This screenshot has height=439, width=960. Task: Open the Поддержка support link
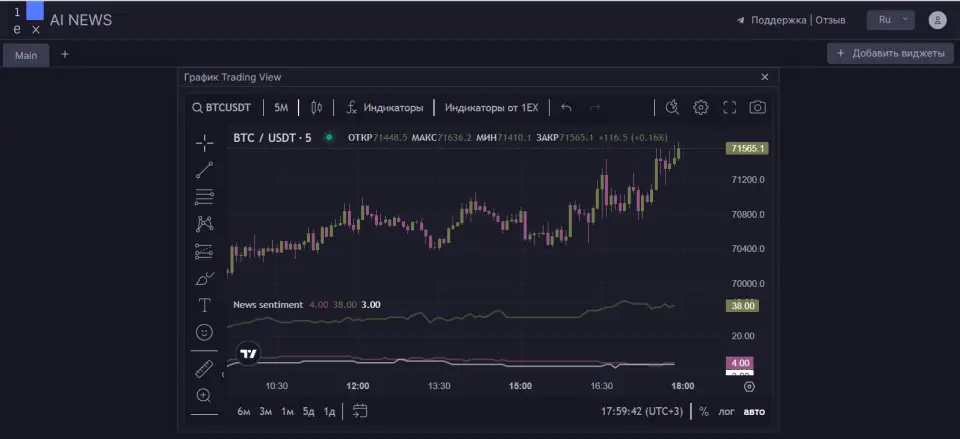[x=778, y=20]
